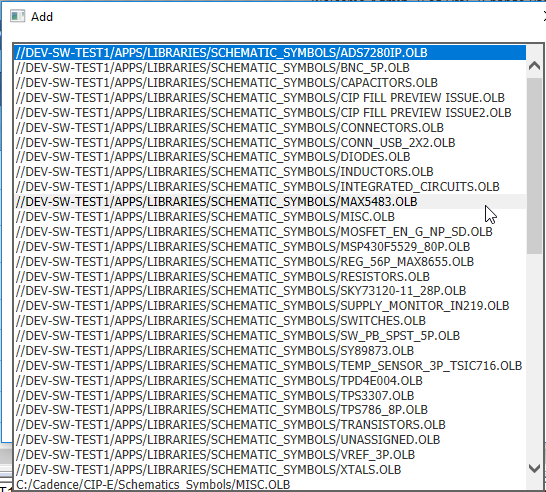
Task: Select the ADS7280IP.OLB library entry
Action: [x=270, y=53]
